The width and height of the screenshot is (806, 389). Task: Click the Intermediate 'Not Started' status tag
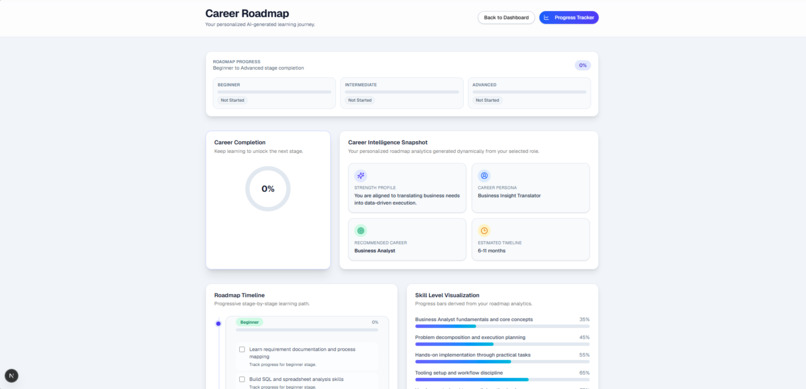tap(360, 100)
